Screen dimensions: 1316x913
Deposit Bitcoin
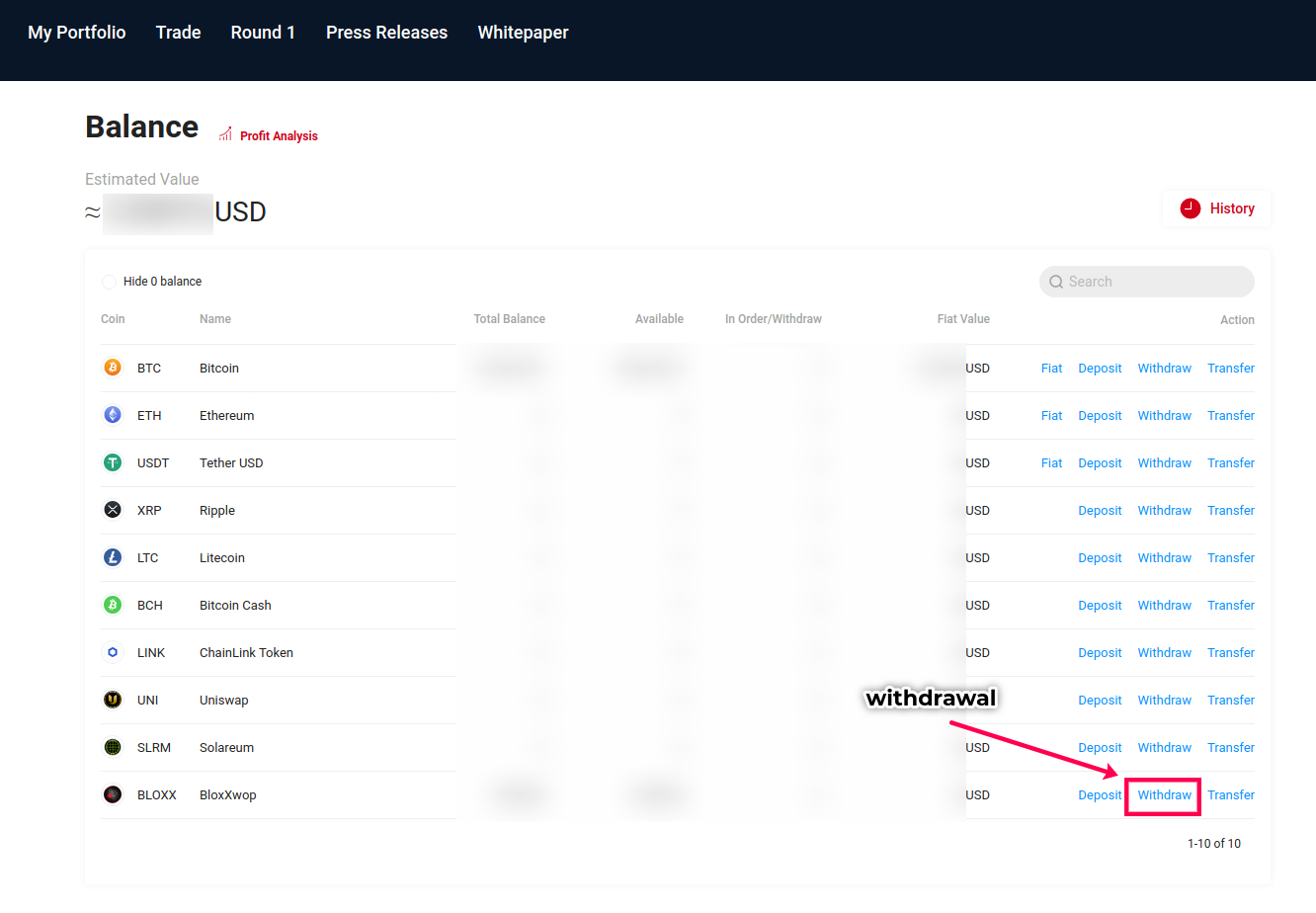[x=1100, y=368]
